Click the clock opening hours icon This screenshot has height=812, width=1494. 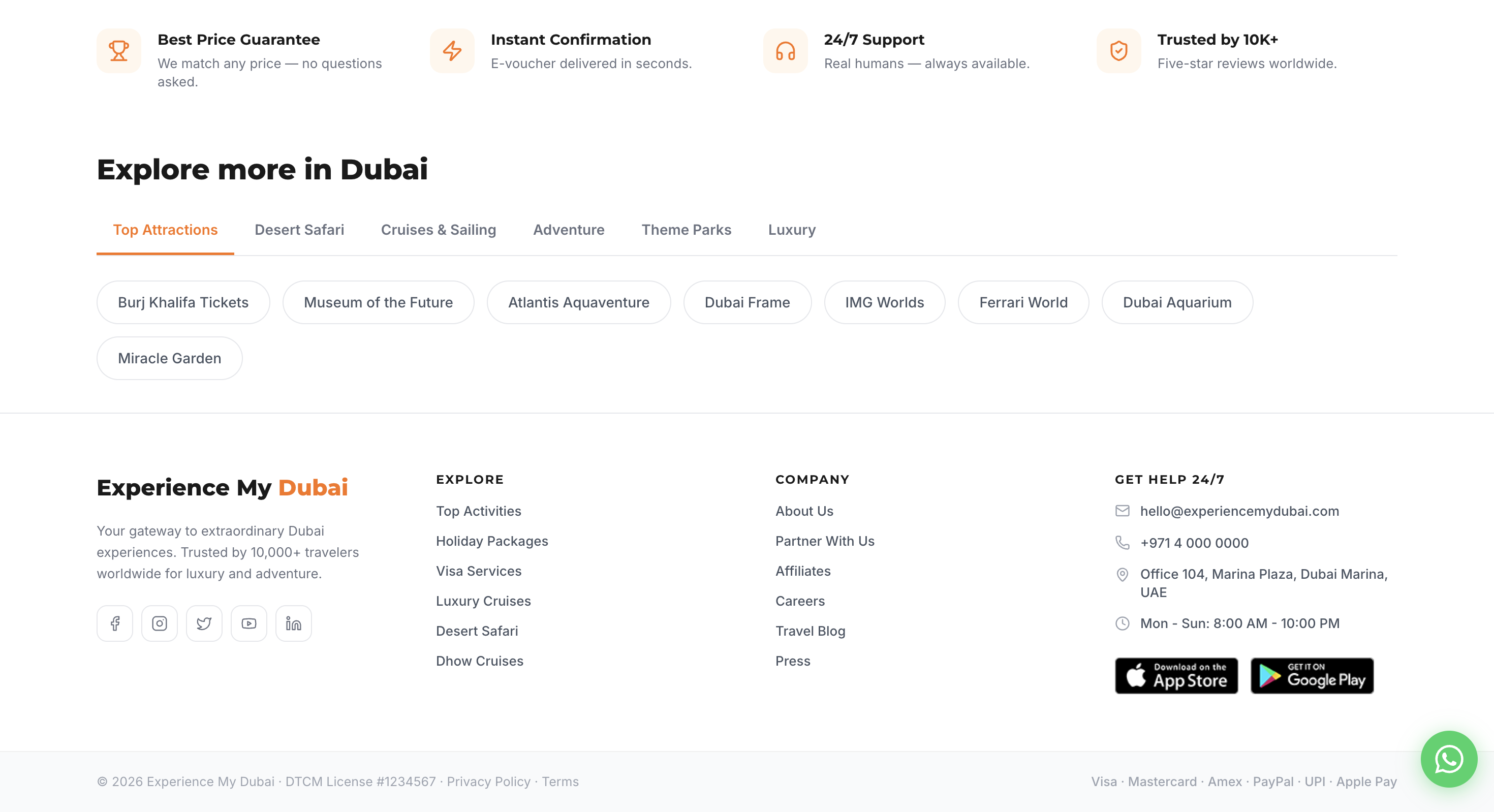point(1122,623)
